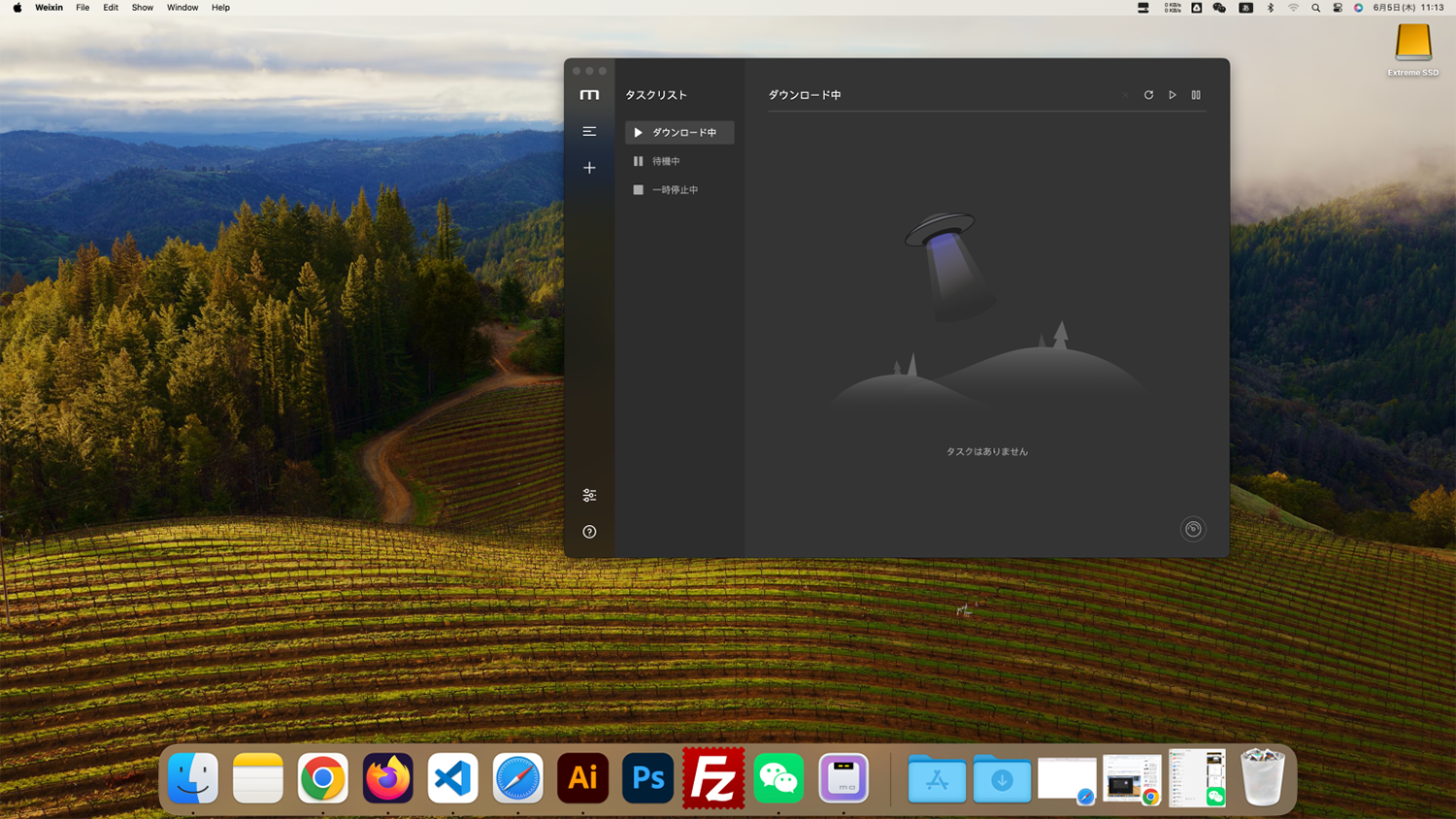Screen dimensions: 1456x819
Task: Open Motrix preferences via the sliders icon
Action: coord(589,495)
